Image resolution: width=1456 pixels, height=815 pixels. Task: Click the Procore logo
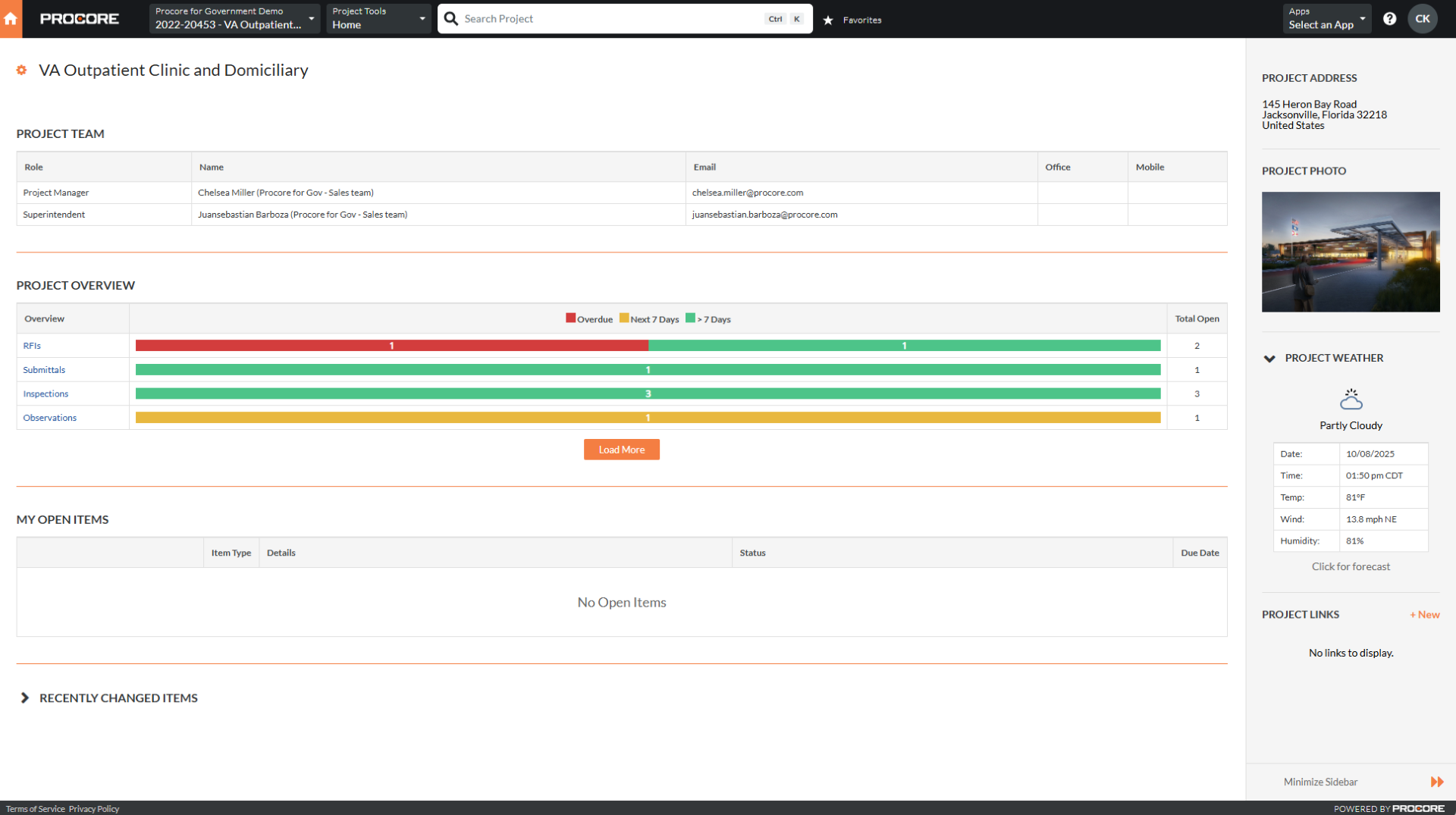[79, 18]
